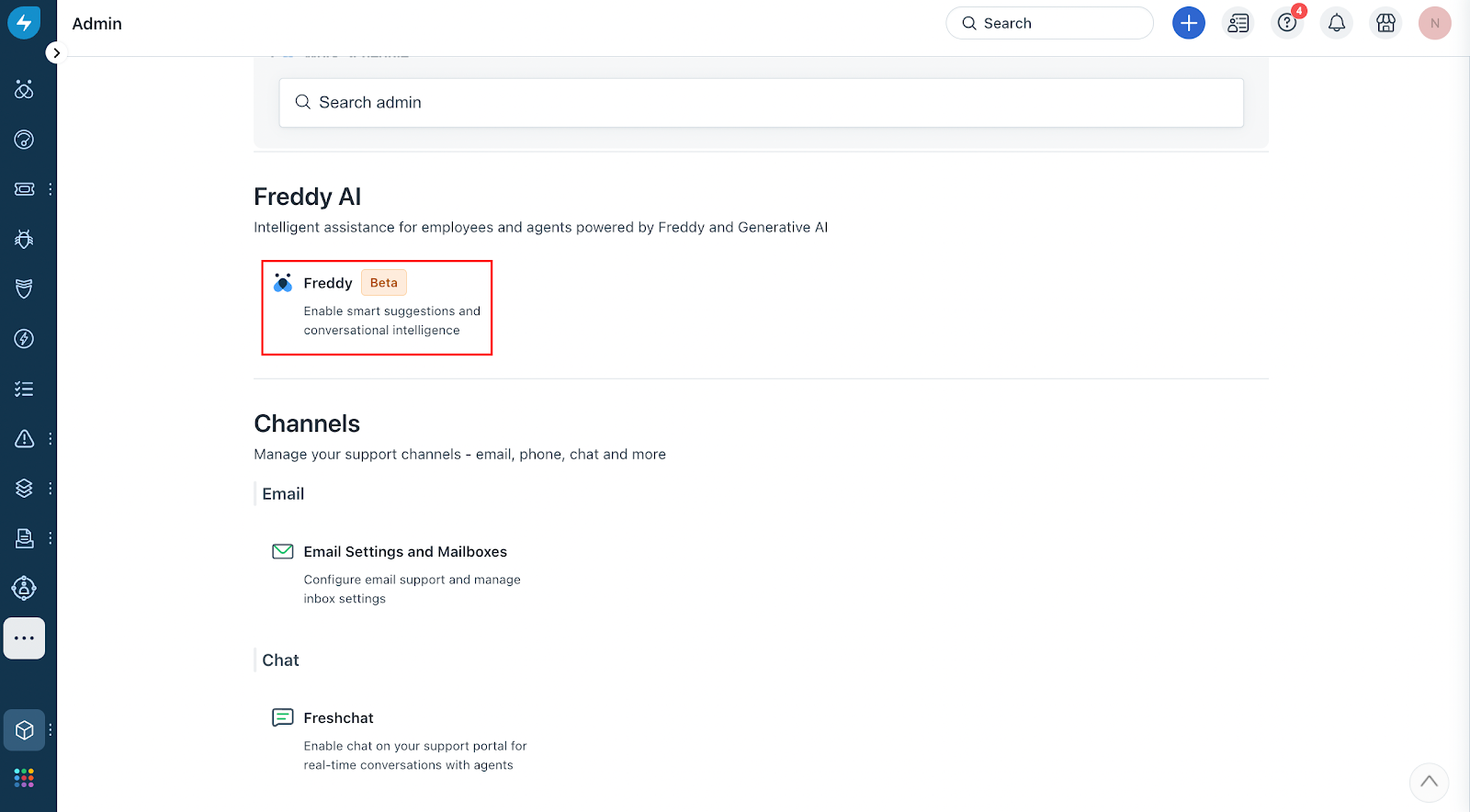This screenshot has width=1470, height=812.
Task: Open the marketplace storefront icon
Action: [1385, 23]
